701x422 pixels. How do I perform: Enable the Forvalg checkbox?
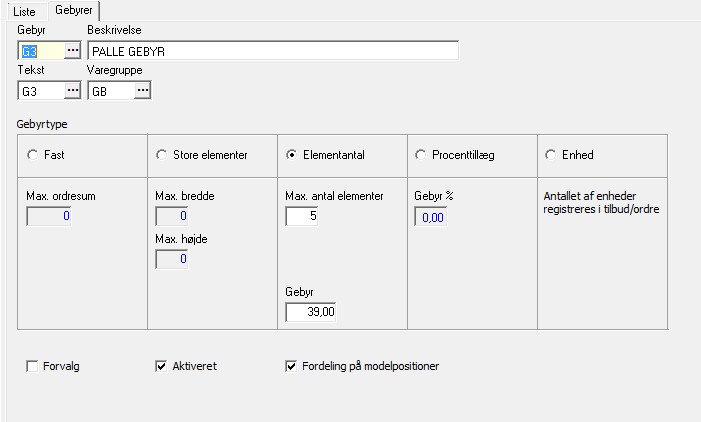[x=32, y=366]
